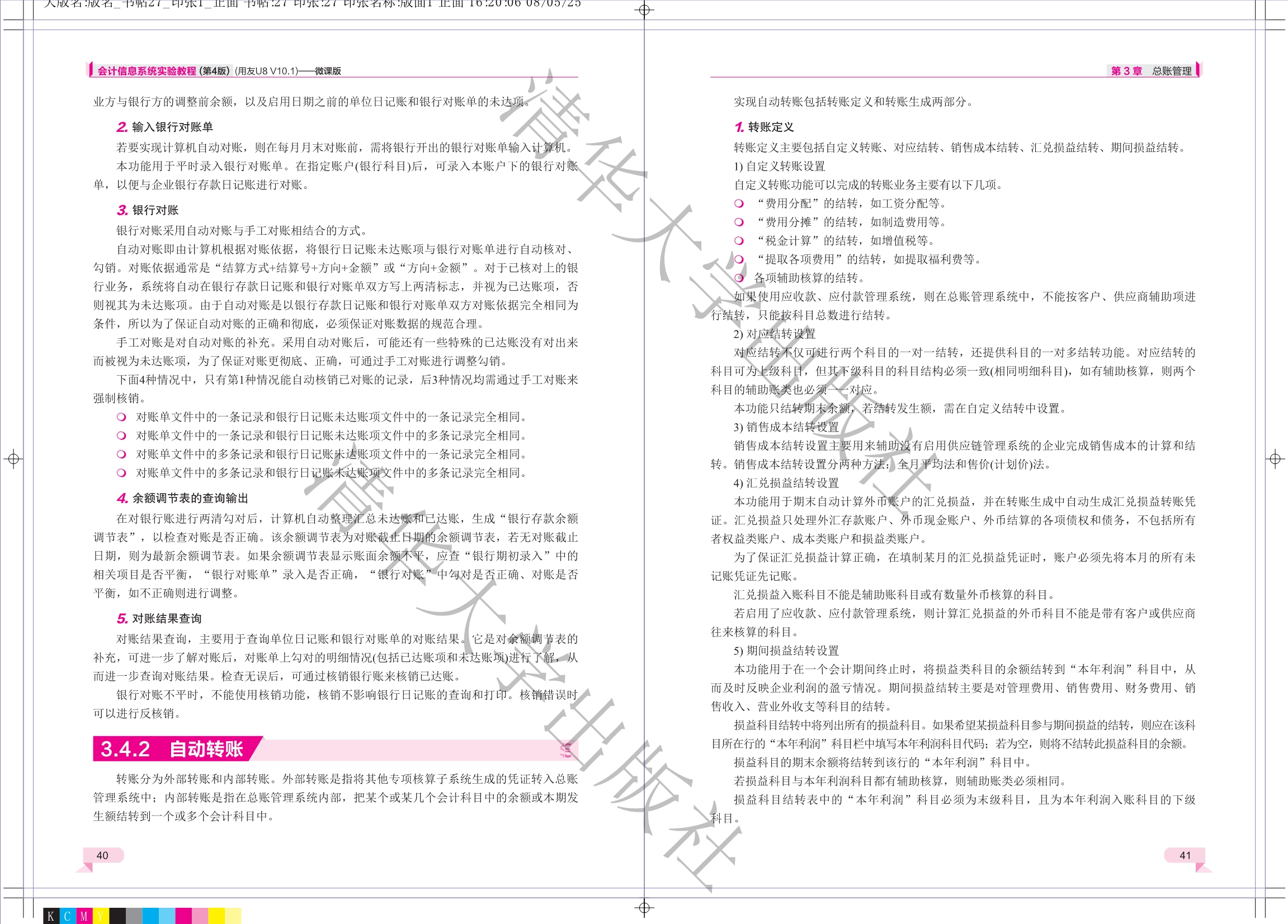
Task: Click the heading 1. 转账定义
Action: coord(764,127)
